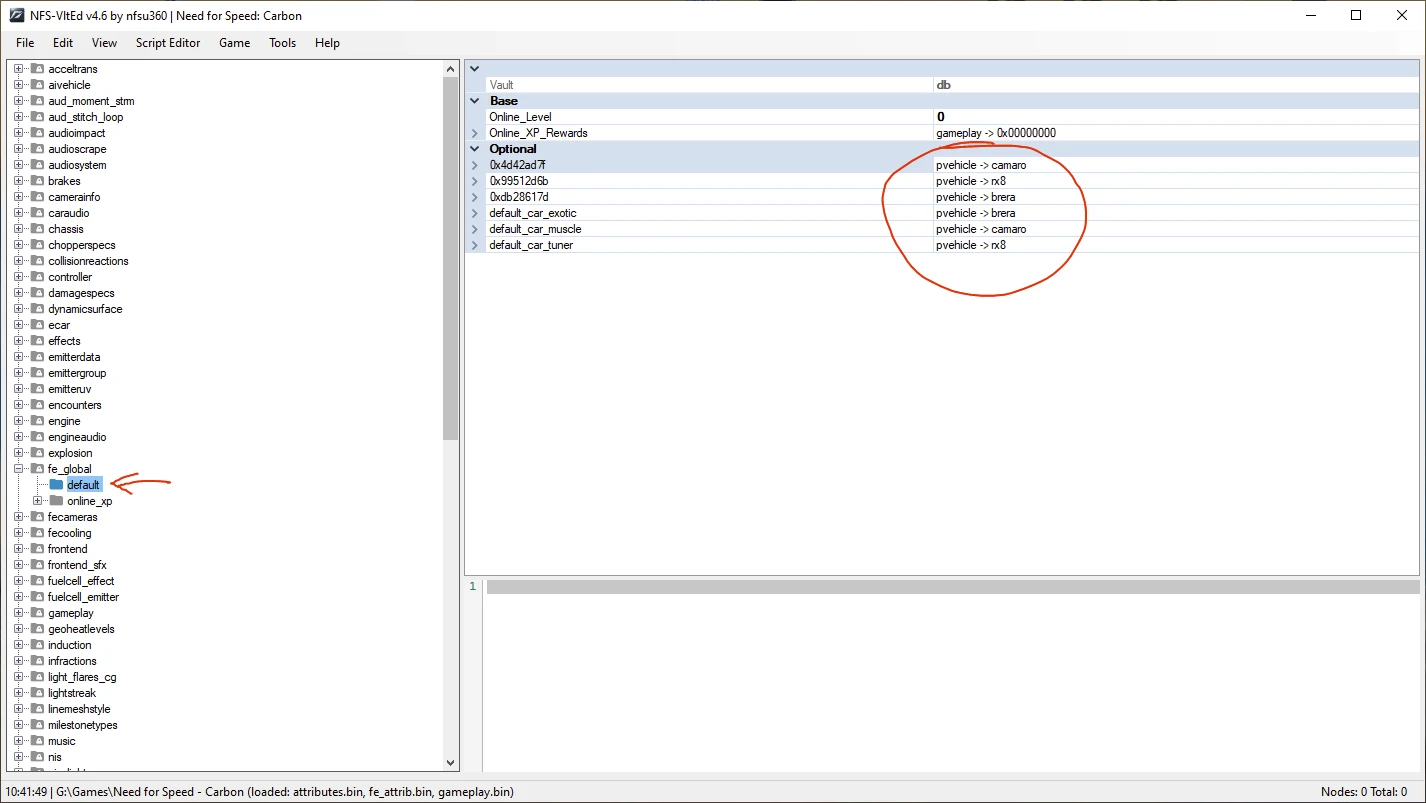1426x803 pixels.
Task: Select the dynamicsurface tree item
Action: (85, 309)
